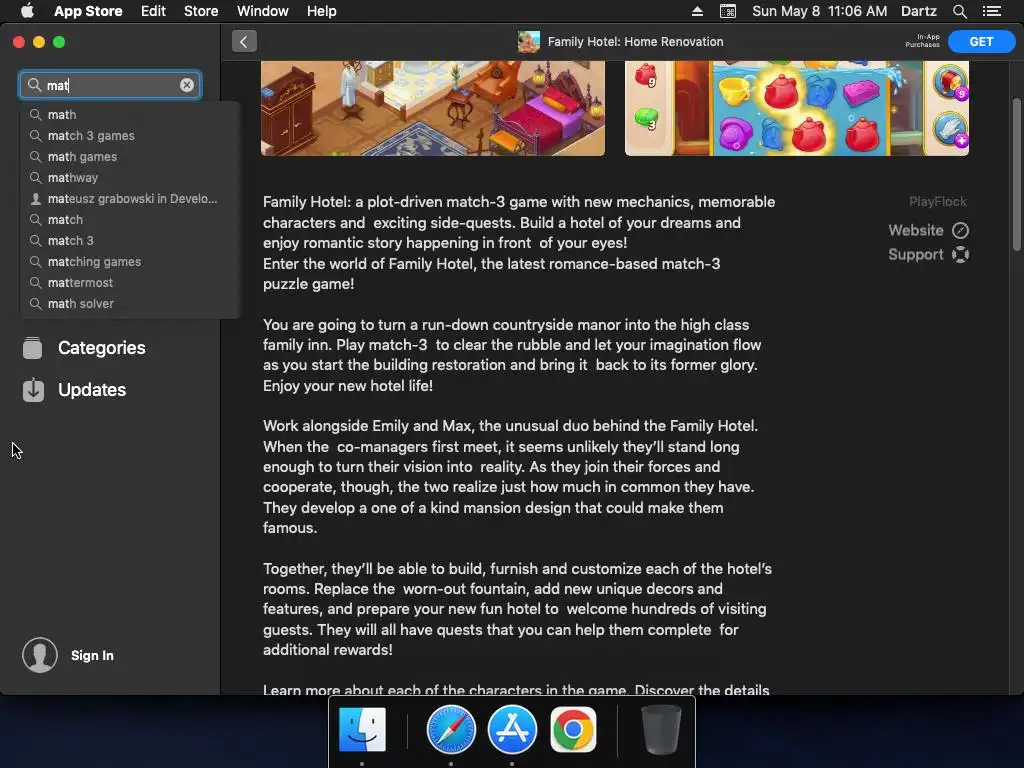Click the GET button

click(982, 42)
